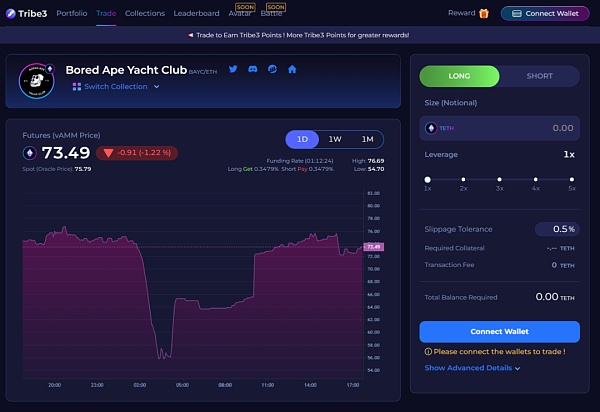600x412 pixels.
Task: Open the Leaderboard tab
Action: 196,13
